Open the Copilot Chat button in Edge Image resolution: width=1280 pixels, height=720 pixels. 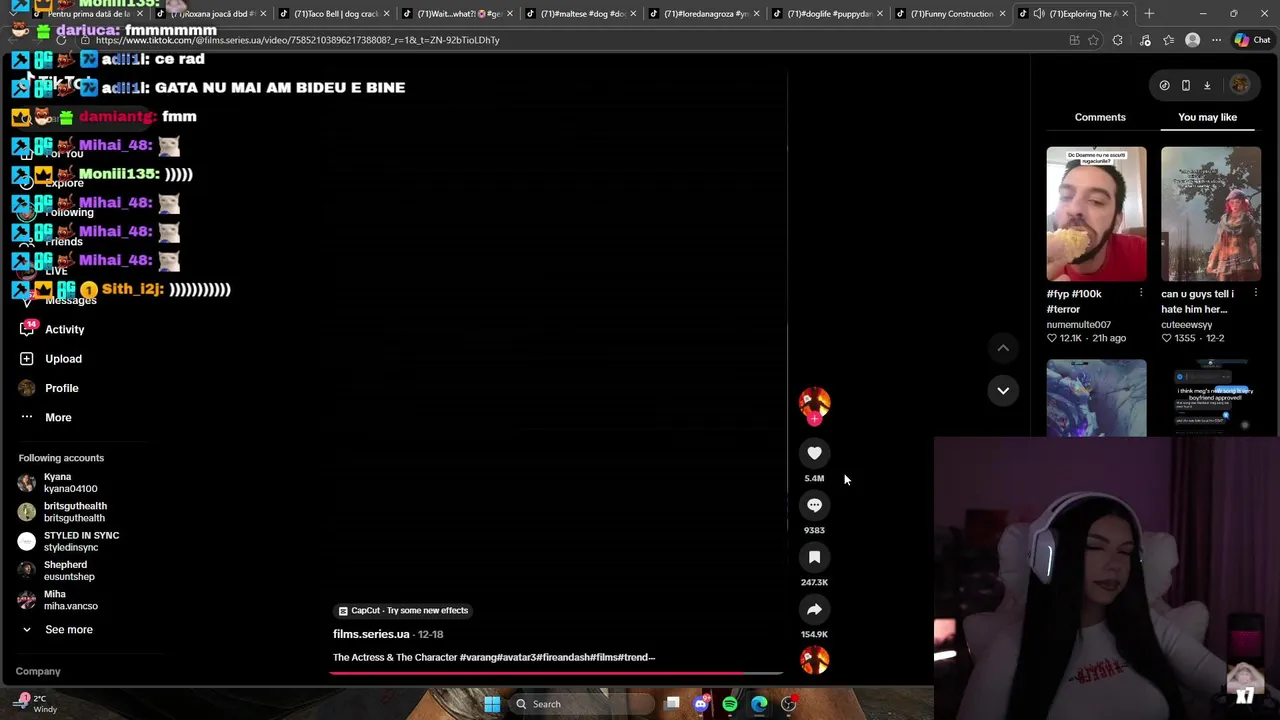click(1252, 40)
